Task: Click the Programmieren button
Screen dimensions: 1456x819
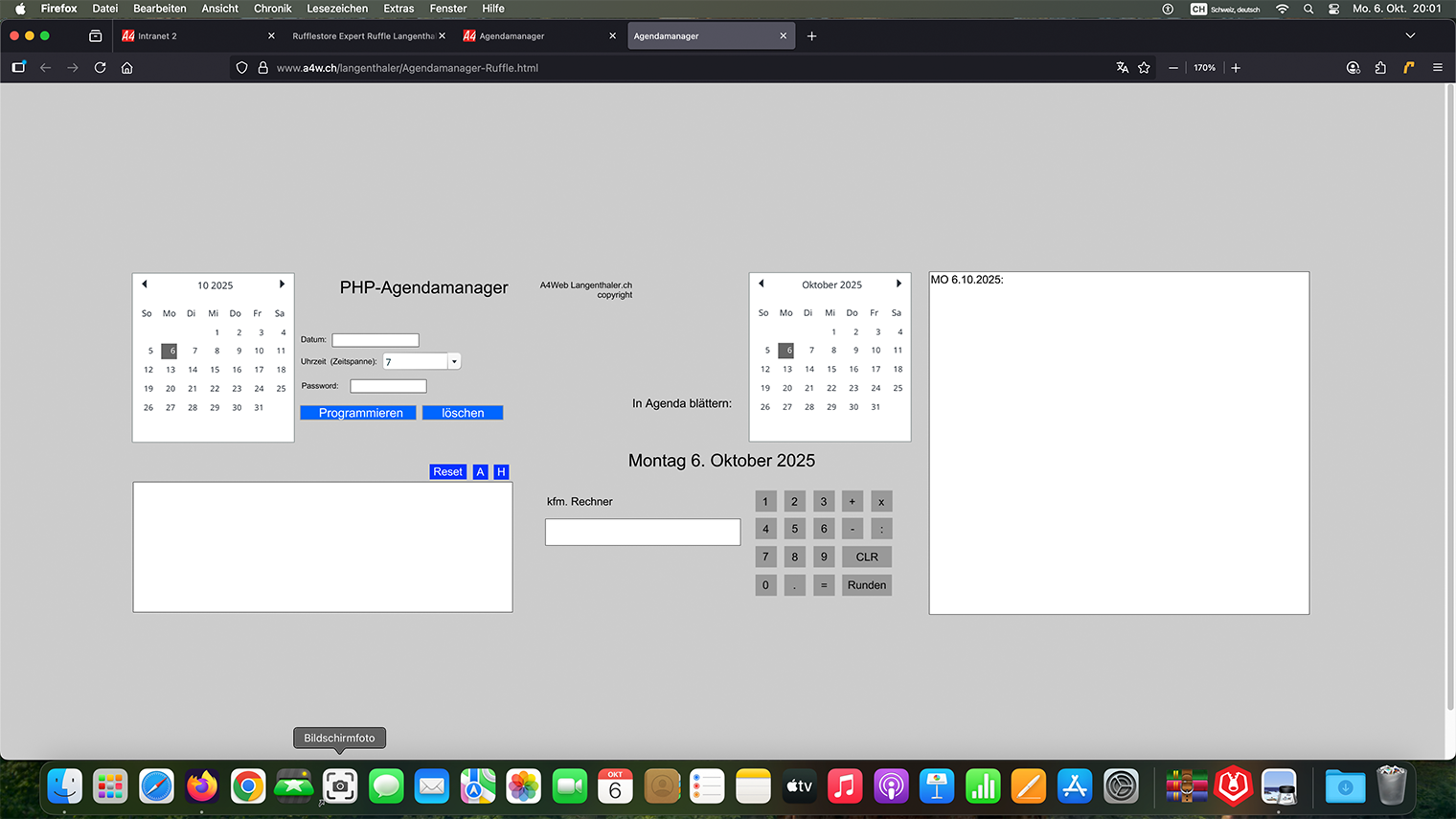Action: (358, 413)
